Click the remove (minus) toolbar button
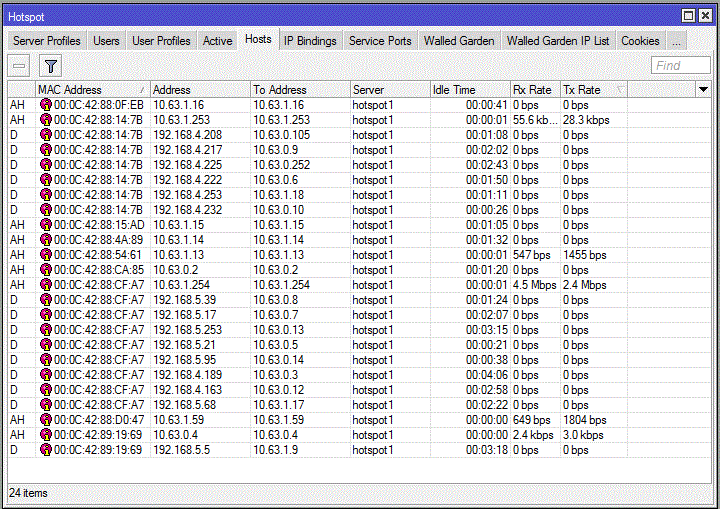Screen dimensions: 720x509 point(19,66)
